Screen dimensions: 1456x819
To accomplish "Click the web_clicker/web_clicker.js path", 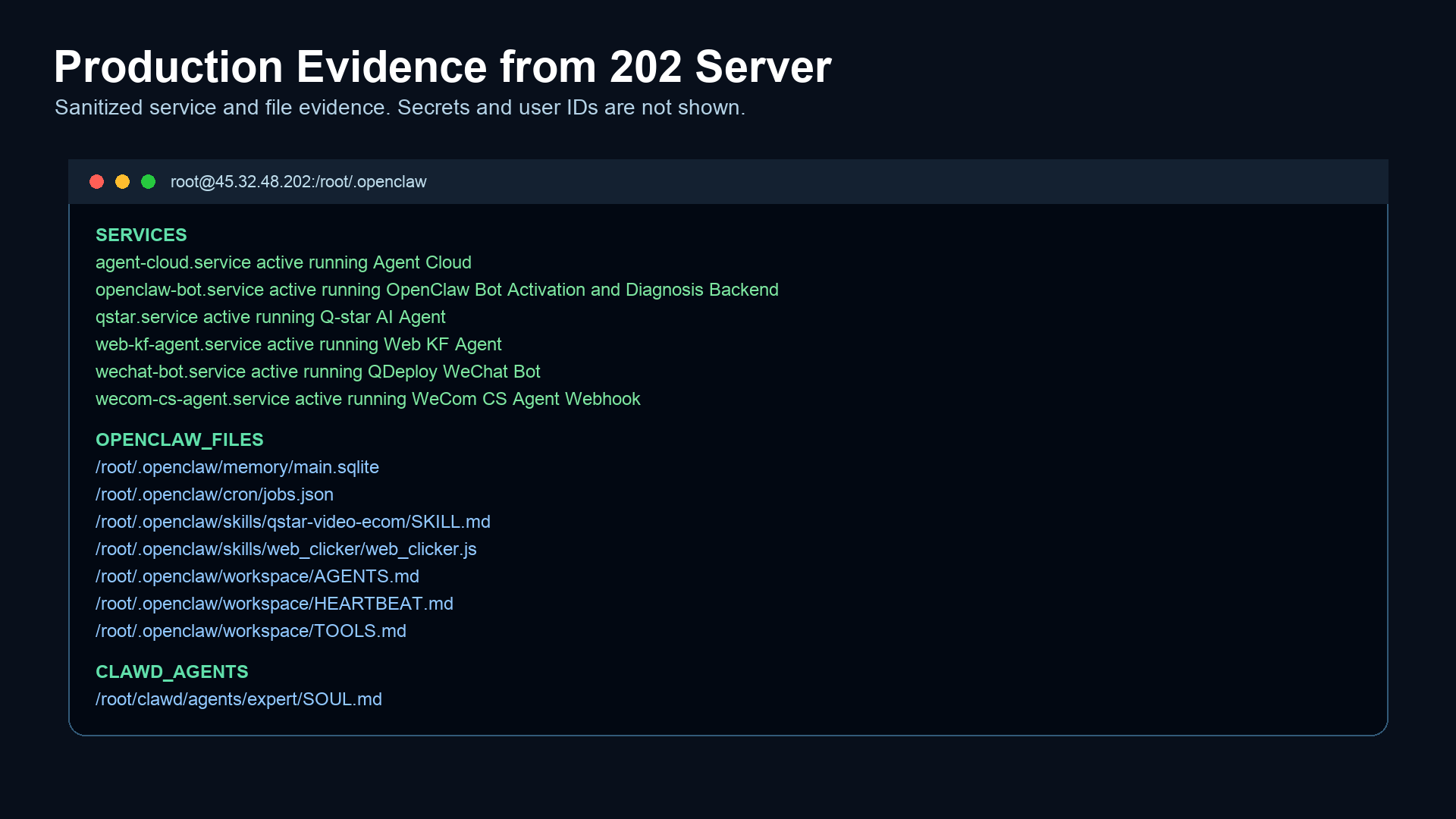I will tap(286, 549).
